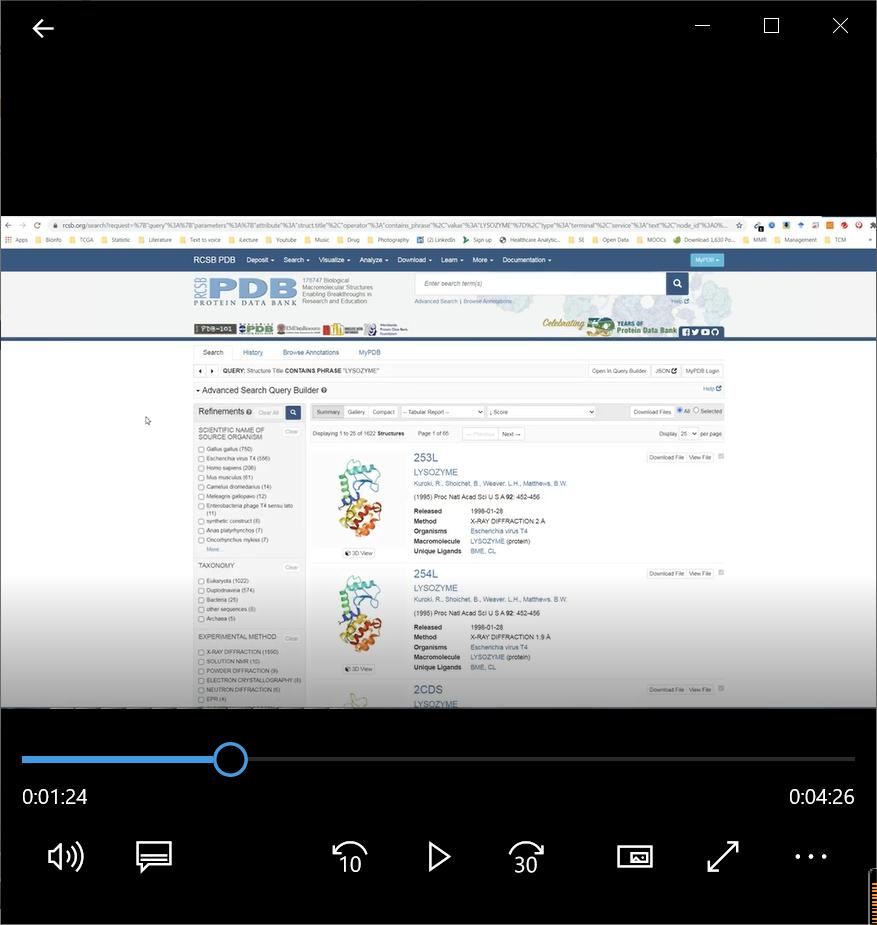Screen dimensions: 877x925
Task: Switch to the Browse Annotations tab
Action: point(310,352)
